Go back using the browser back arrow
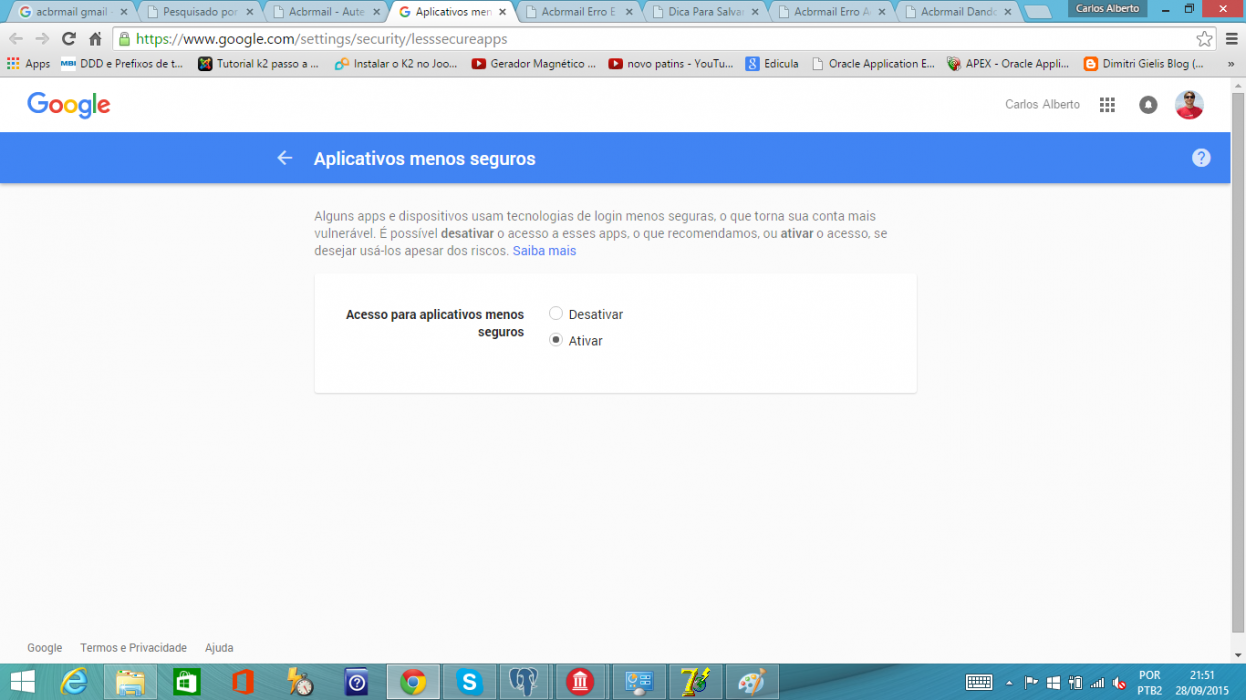This screenshot has width=1246, height=700. 16,39
